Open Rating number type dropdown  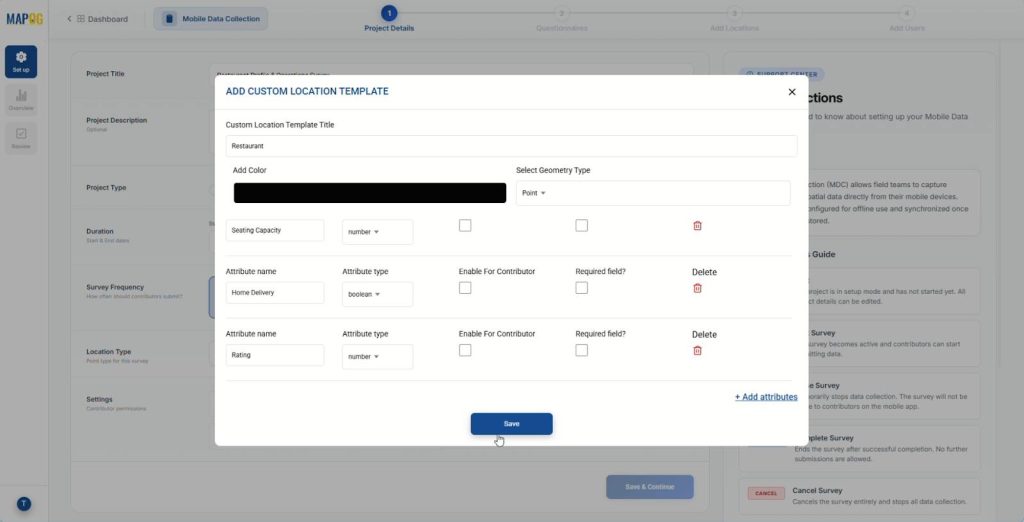point(377,357)
